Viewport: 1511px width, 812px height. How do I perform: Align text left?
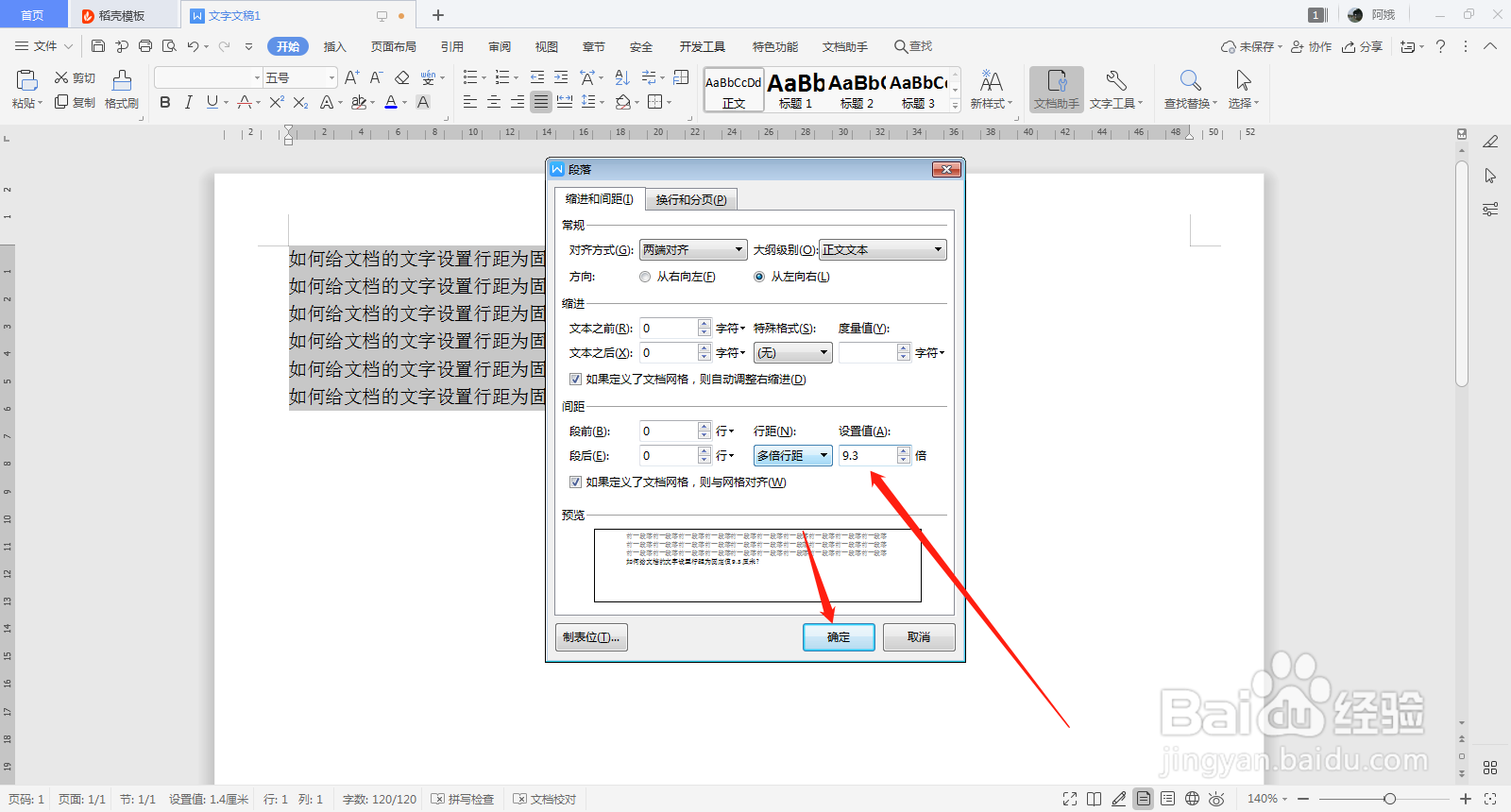pyautogui.click(x=470, y=102)
